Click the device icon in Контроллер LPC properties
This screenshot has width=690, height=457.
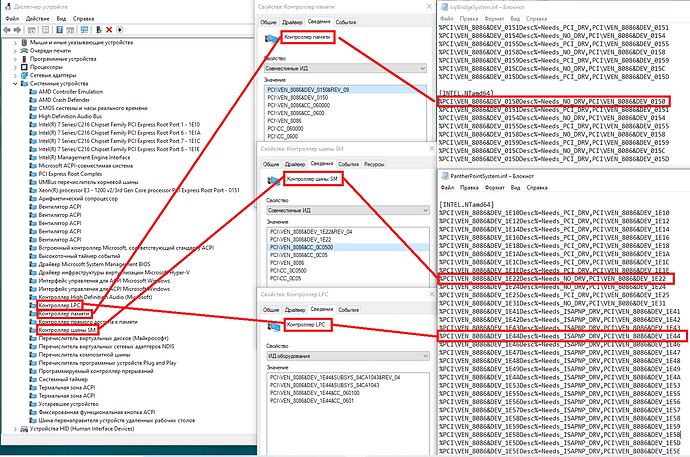point(274,326)
